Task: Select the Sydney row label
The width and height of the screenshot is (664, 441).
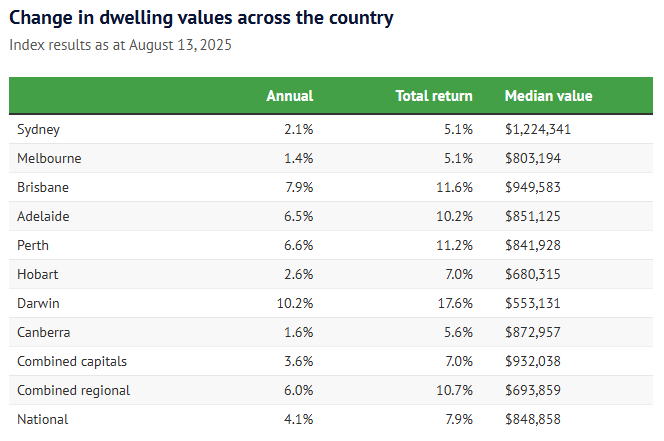Action: 39,129
